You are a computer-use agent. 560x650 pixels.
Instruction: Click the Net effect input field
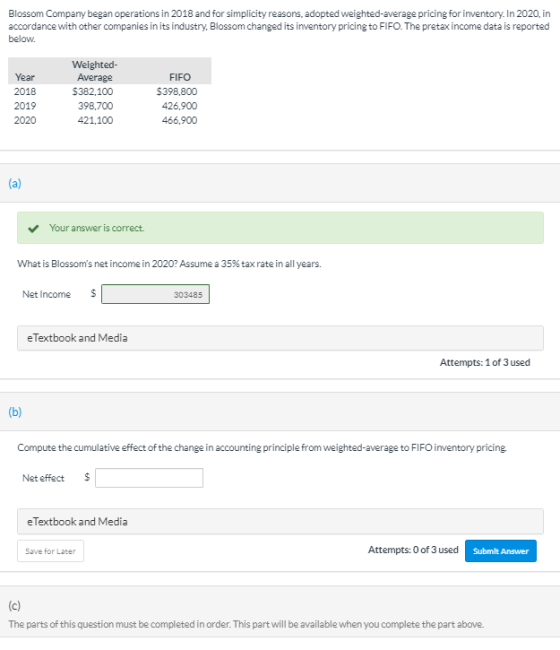[x=149, y=478]
